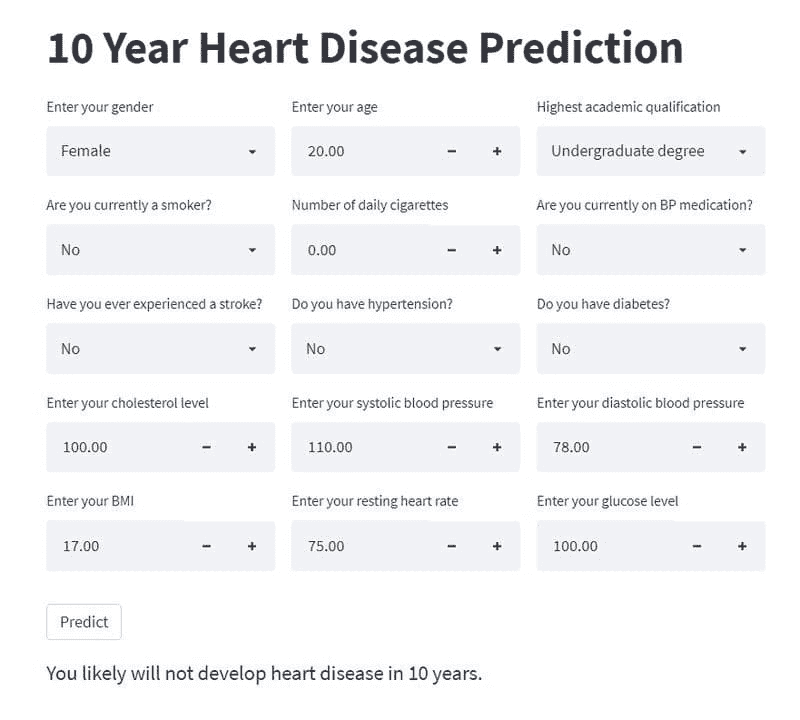Image resolution: width=800 pixels, height=720 pixels.
Task: Expand BP medication dropdown
Action: pos(650,250)
